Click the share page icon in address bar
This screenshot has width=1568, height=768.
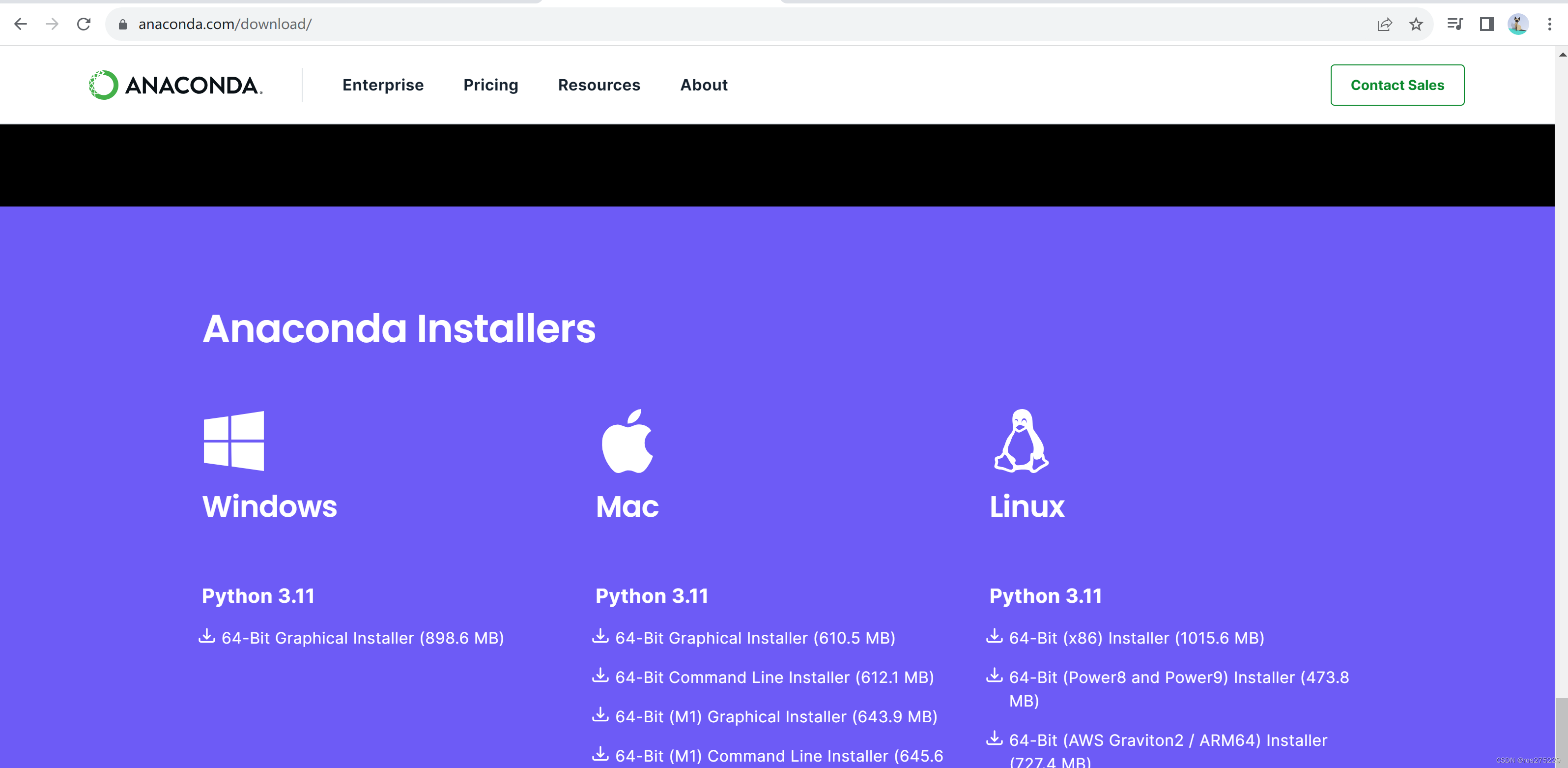click(1384, 25)
